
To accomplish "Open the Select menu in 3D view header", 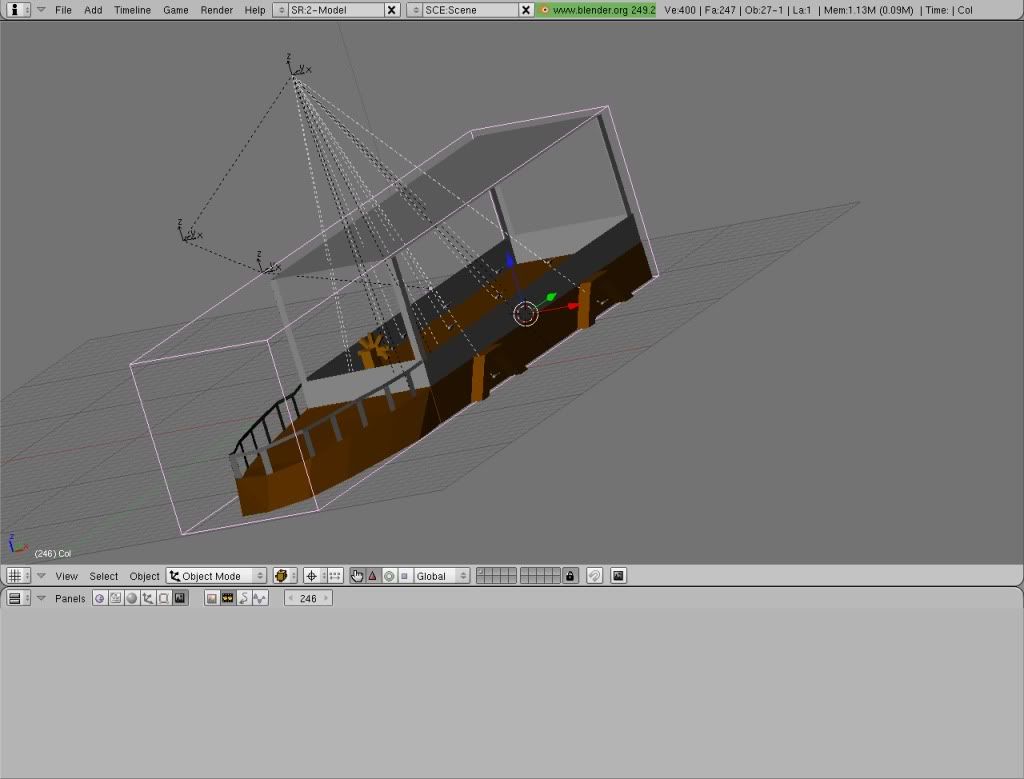I will pyautogui.click(x=103, y=576).
